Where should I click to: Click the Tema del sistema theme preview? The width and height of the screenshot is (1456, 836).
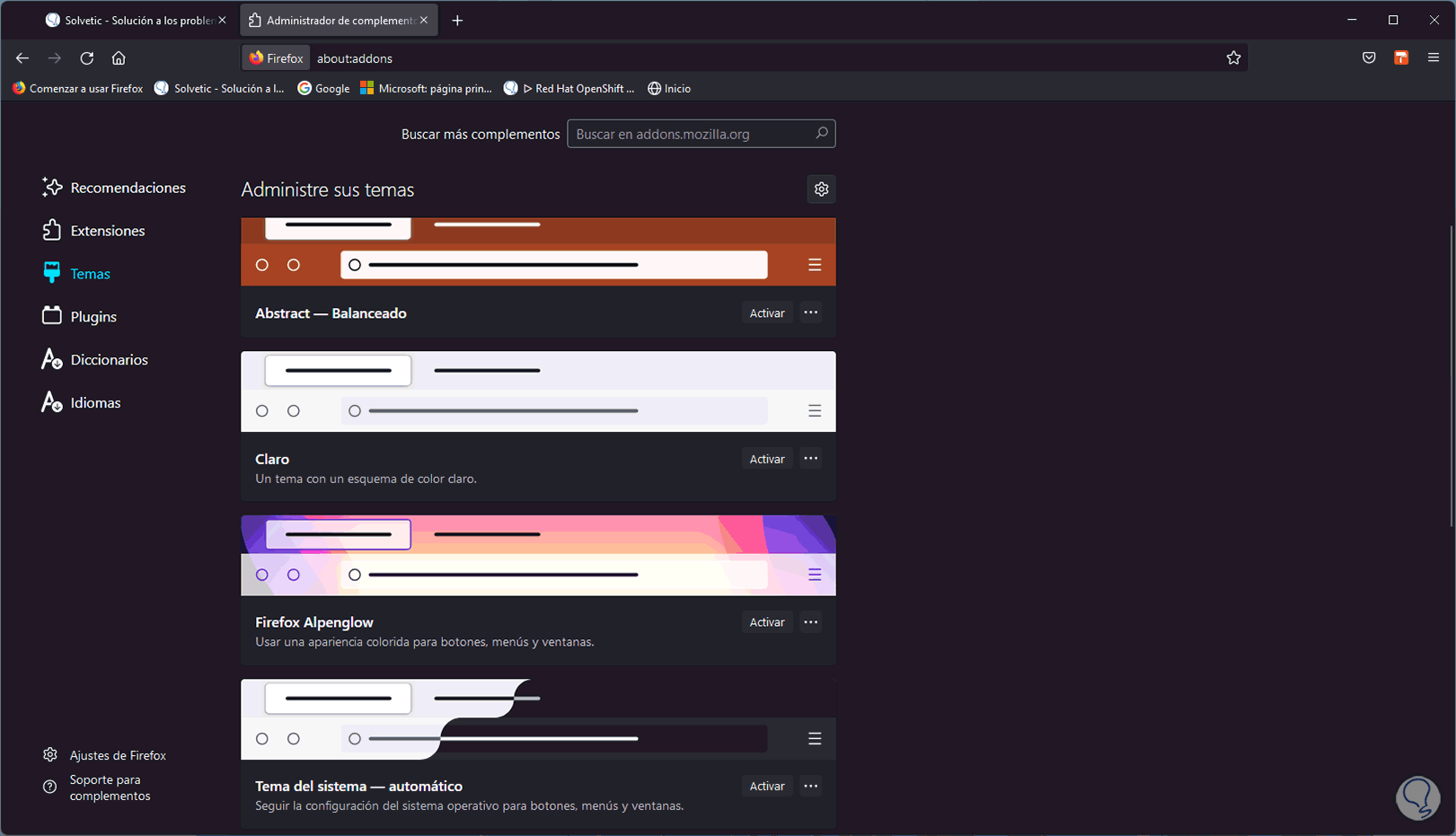(x=538, y=719)
